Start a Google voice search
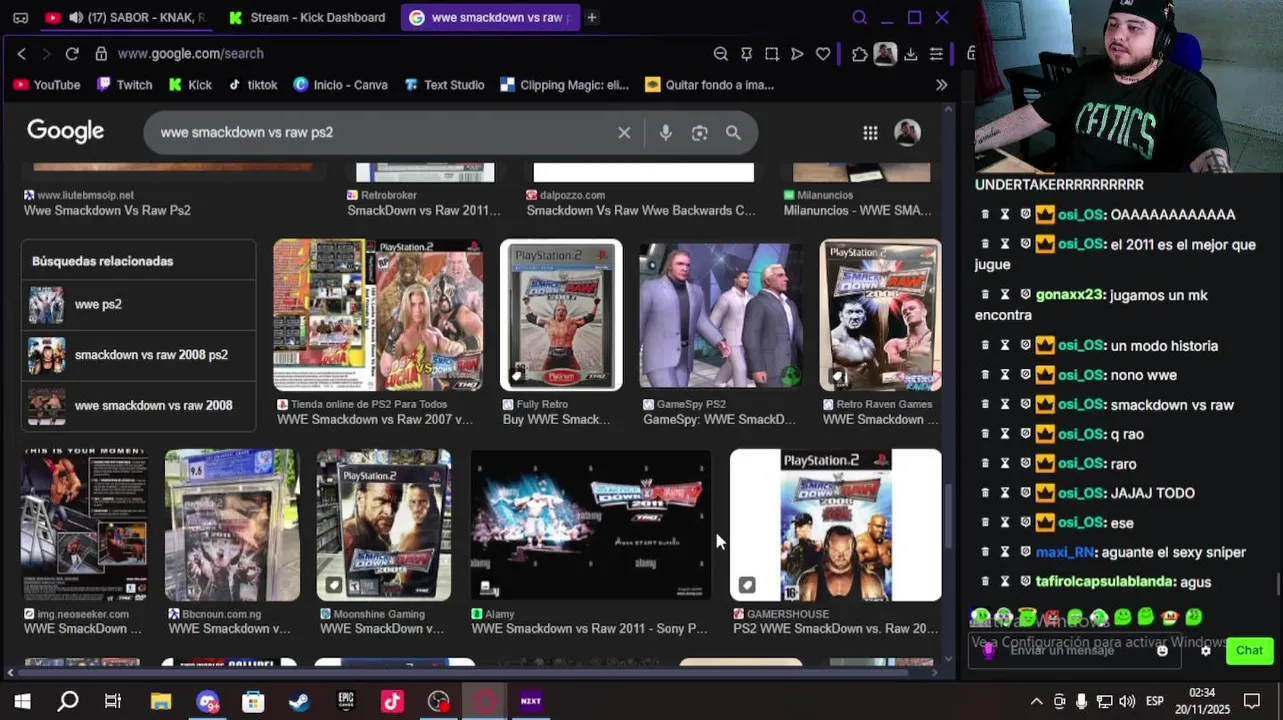1283x720 pixels. point(666,132)
